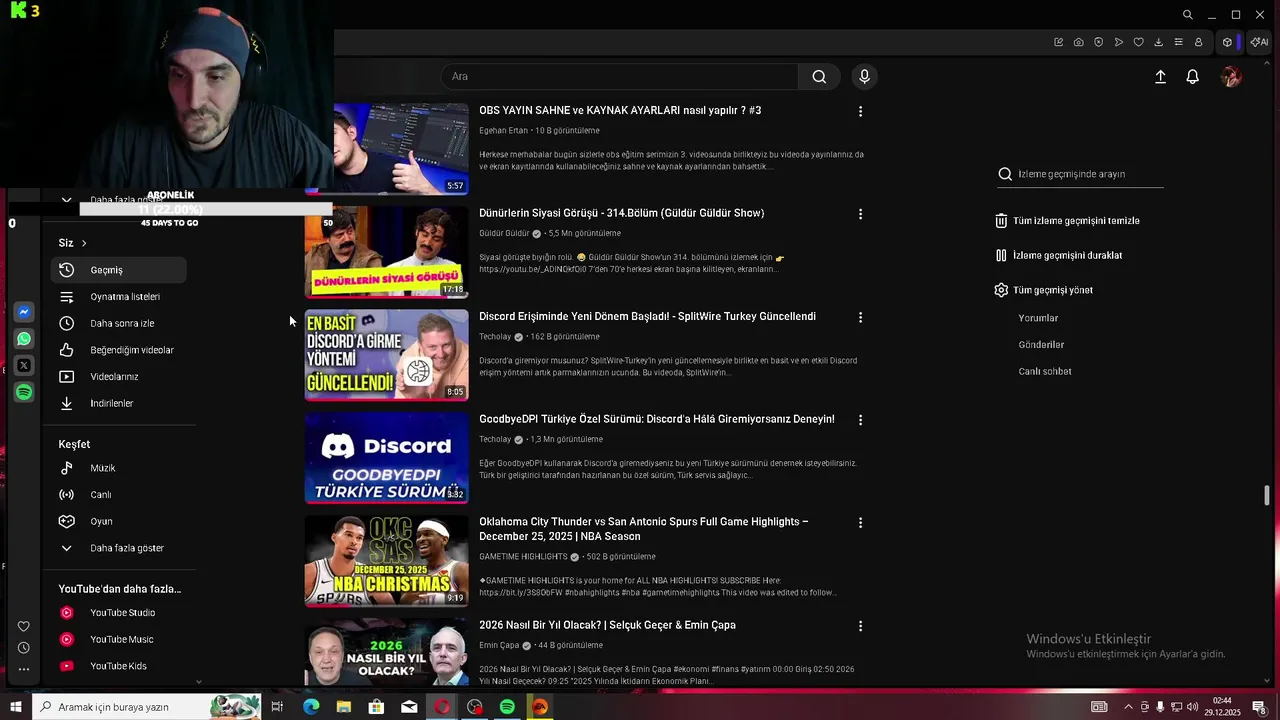The width and height of the screenshot is (1280, 720).
Task: Click 'Tüm geçmişi yönet'
Action: point(1043,290)
